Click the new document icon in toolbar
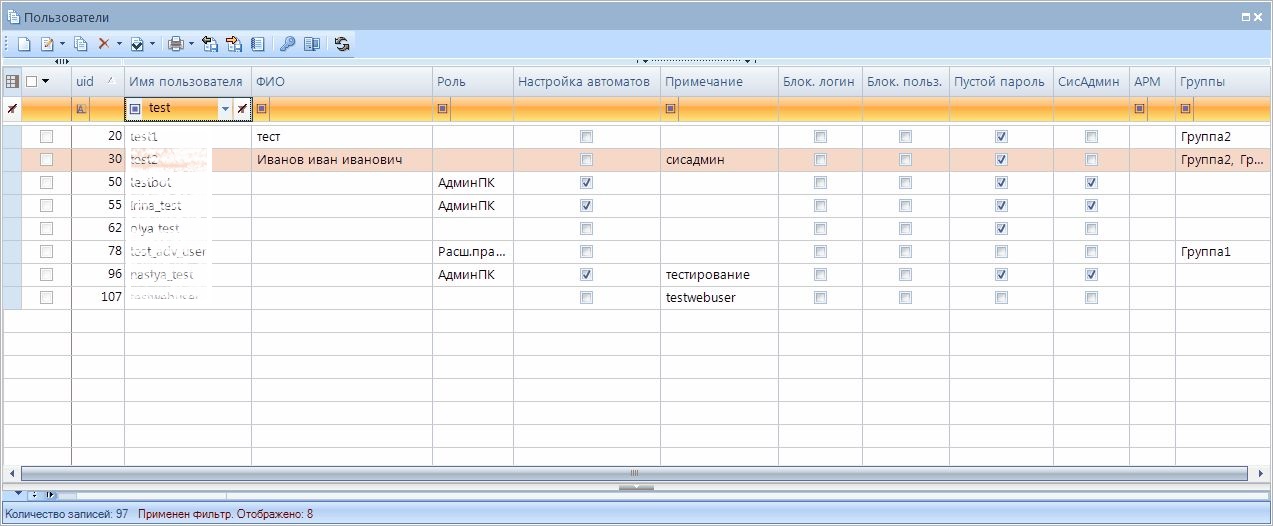 point(23,44)
